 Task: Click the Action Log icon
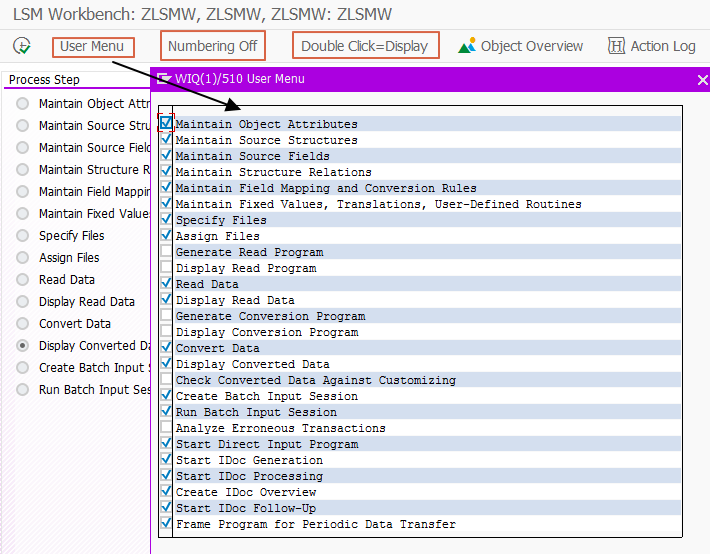coord(616,46)
